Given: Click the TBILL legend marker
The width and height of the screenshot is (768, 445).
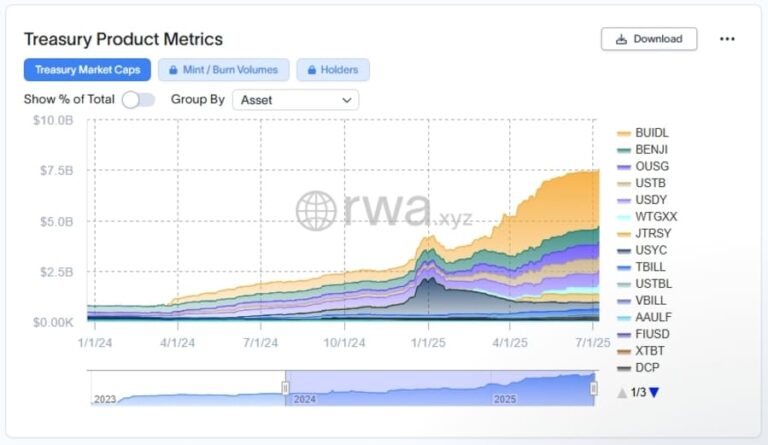Looking at the screenshot, I should [x=624, y=267].
